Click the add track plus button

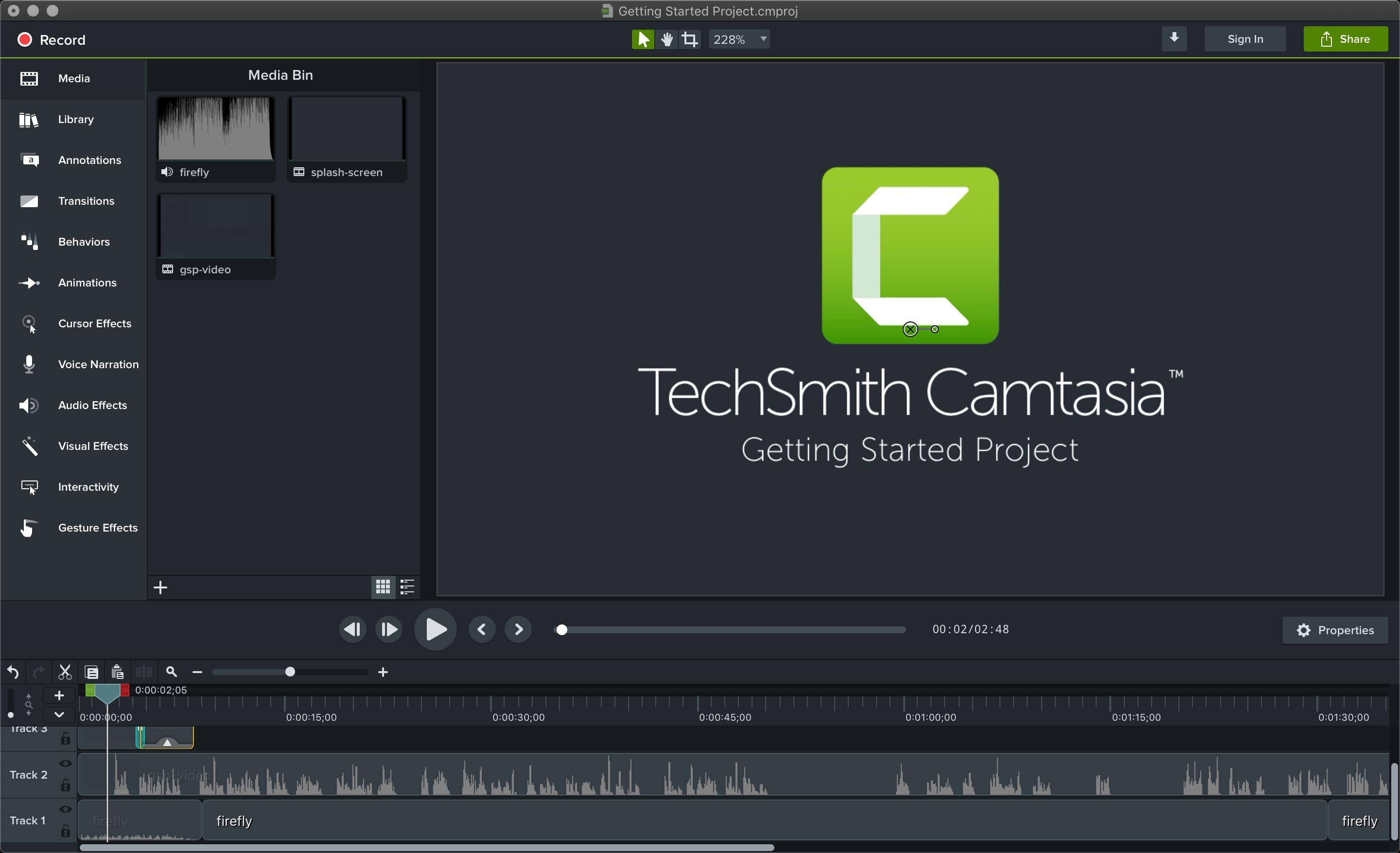(x=58, y=695)
